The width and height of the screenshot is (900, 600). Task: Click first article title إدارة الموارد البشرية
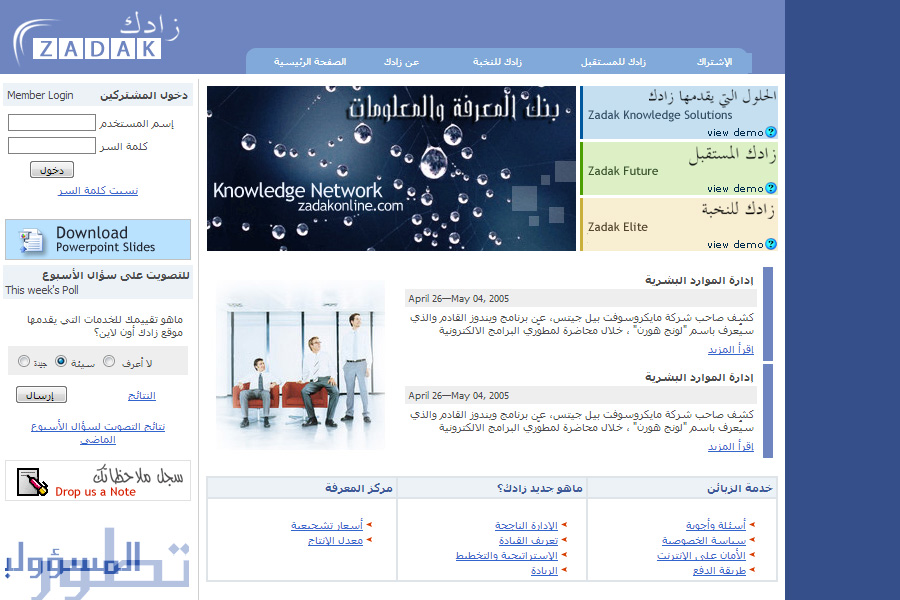click(x=699, y=280)
